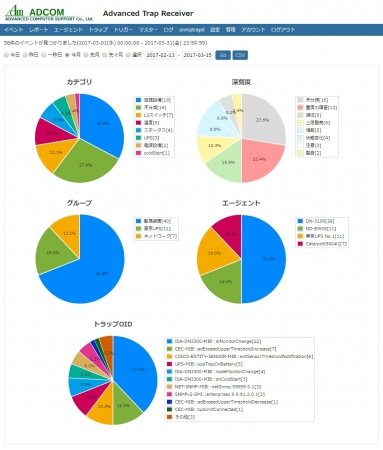Click the ADCOM logo
The image size is (383, 450).
[49, 13]
